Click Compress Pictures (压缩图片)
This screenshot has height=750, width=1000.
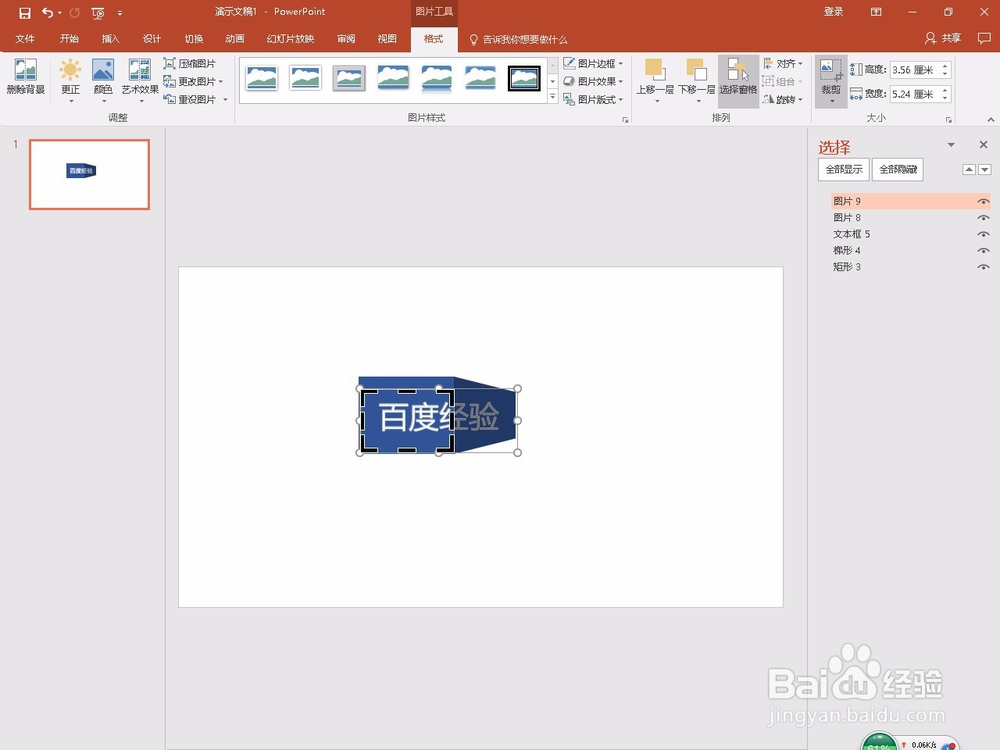point(190,63)
